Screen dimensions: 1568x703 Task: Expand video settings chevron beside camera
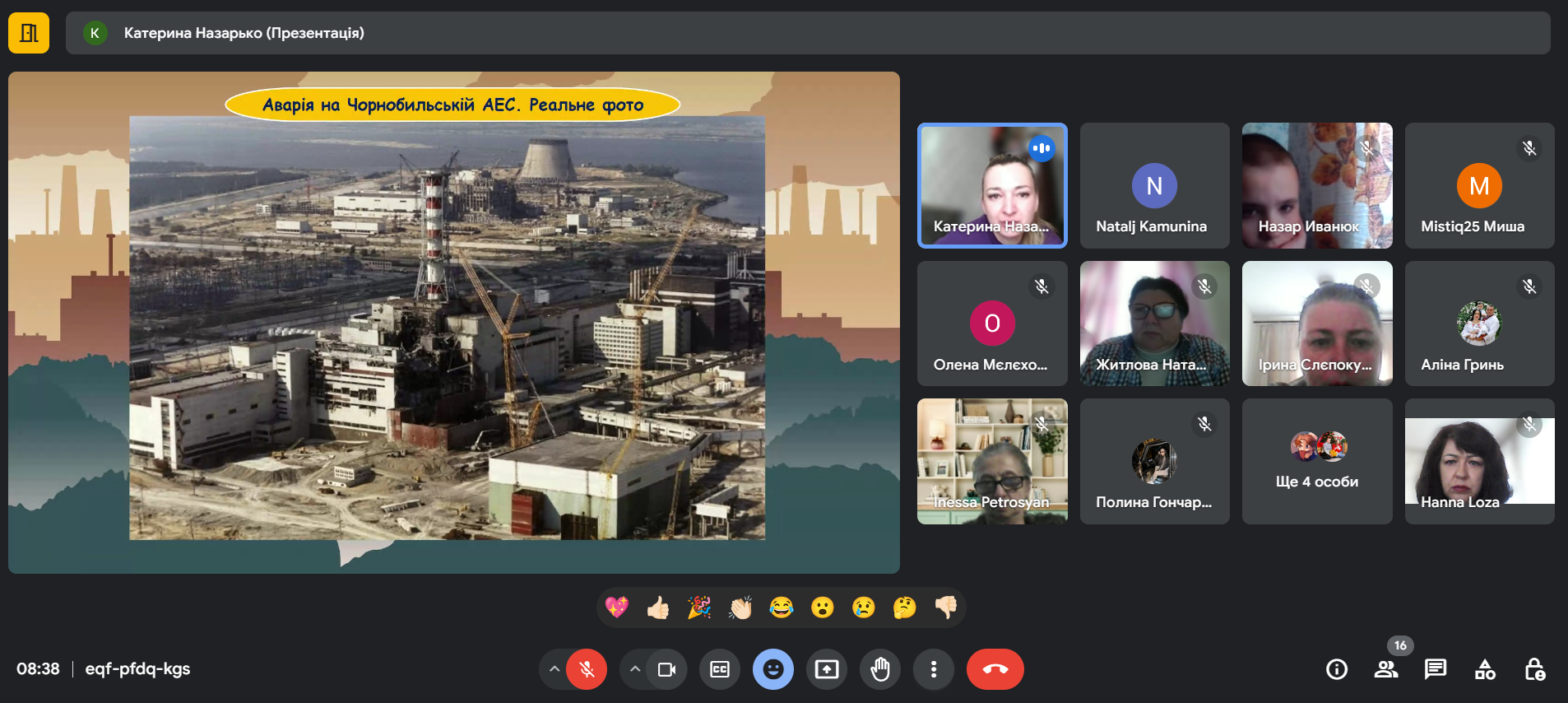(635, 669)
